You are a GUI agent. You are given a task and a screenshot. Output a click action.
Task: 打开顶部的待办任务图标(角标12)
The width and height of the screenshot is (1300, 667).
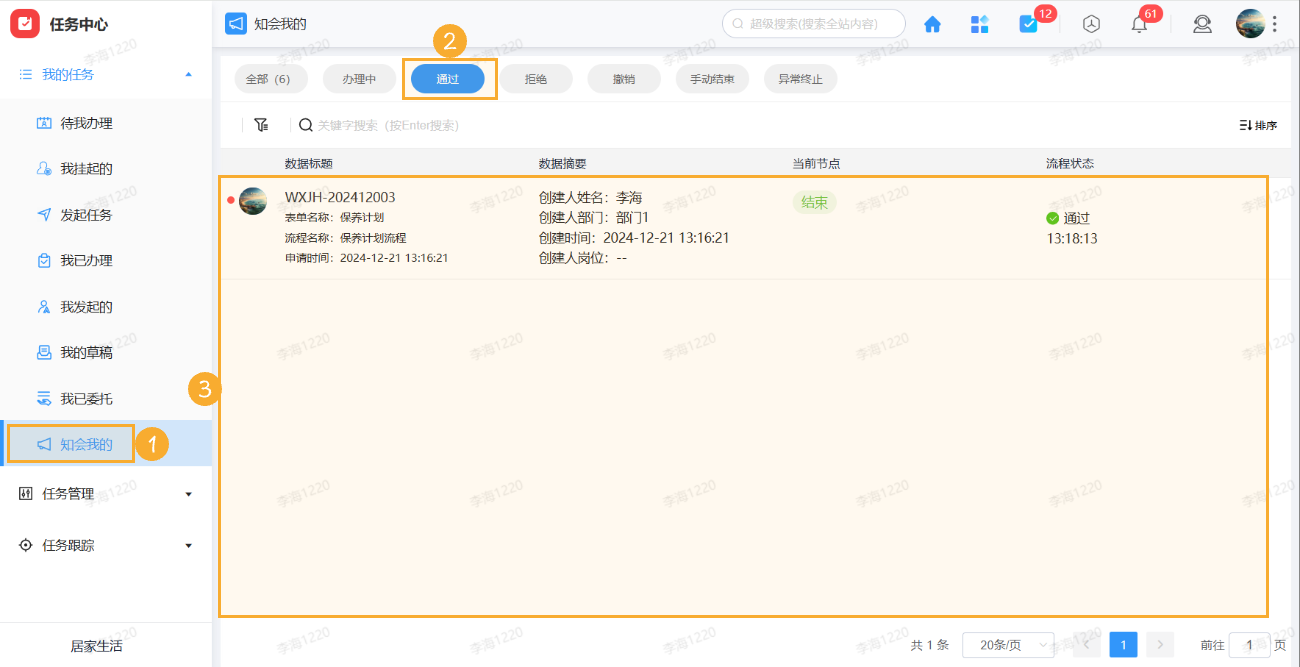[1029, 23]
